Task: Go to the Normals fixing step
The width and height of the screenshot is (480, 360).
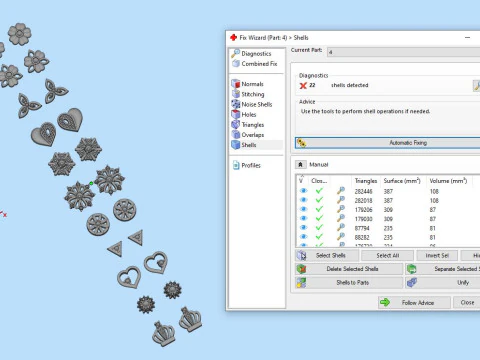Action: (x=248, y=84)
